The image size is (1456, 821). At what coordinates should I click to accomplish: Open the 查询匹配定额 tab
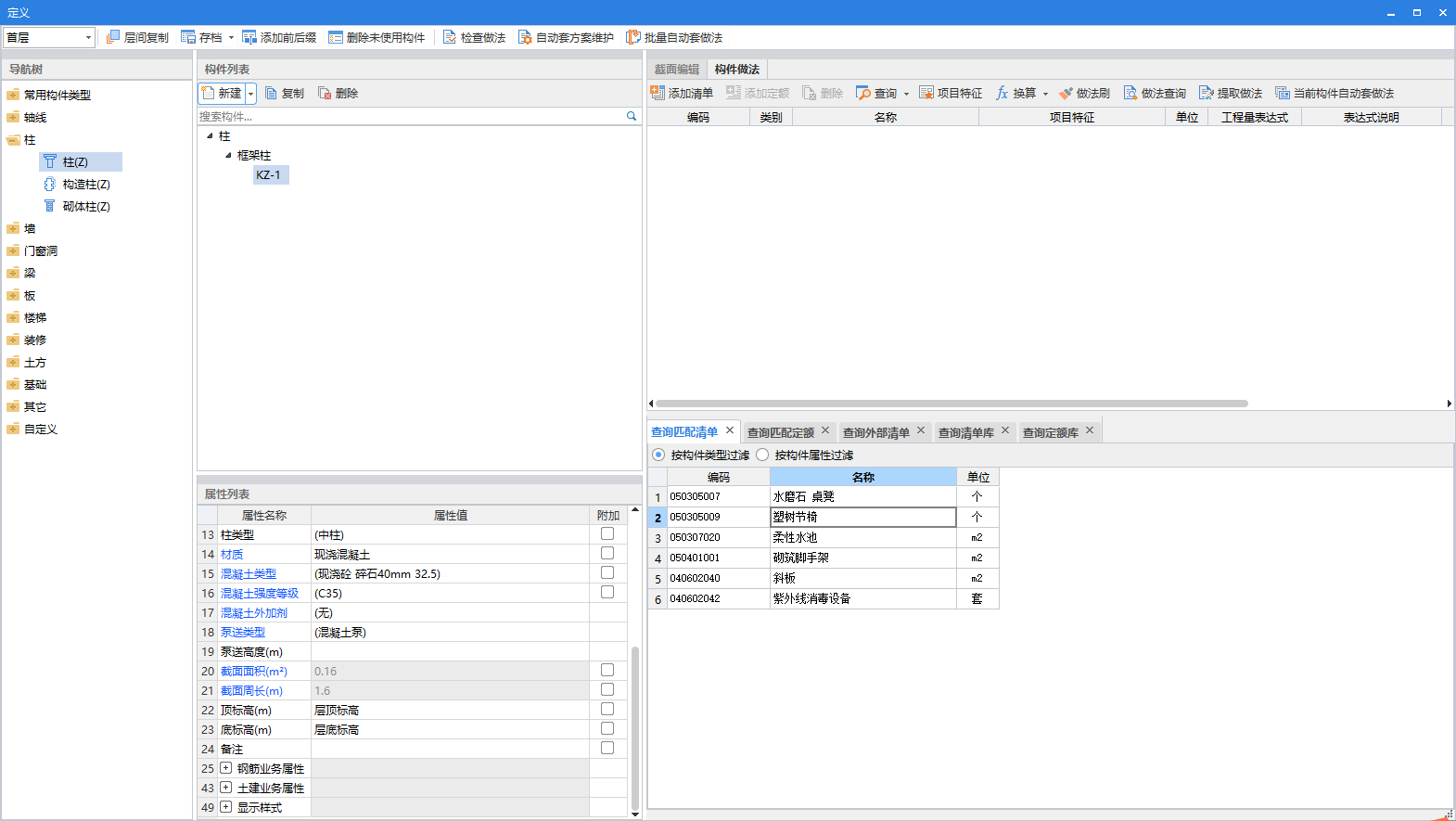pos(780,432)
